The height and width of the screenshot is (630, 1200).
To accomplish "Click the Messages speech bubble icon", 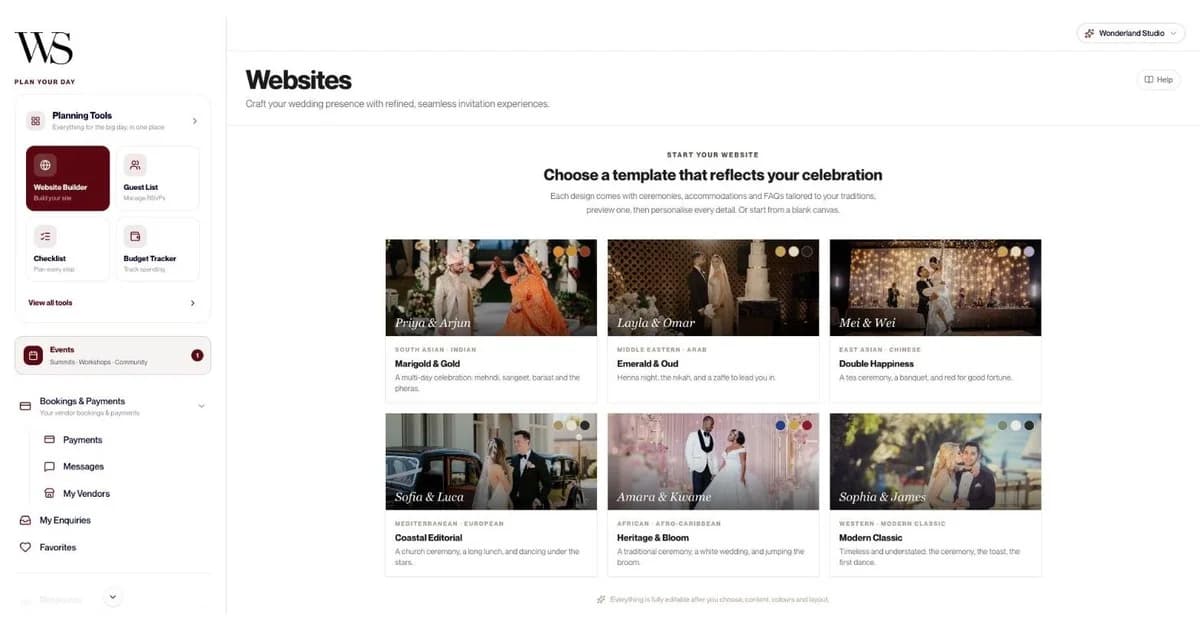I will coord(49,467).
